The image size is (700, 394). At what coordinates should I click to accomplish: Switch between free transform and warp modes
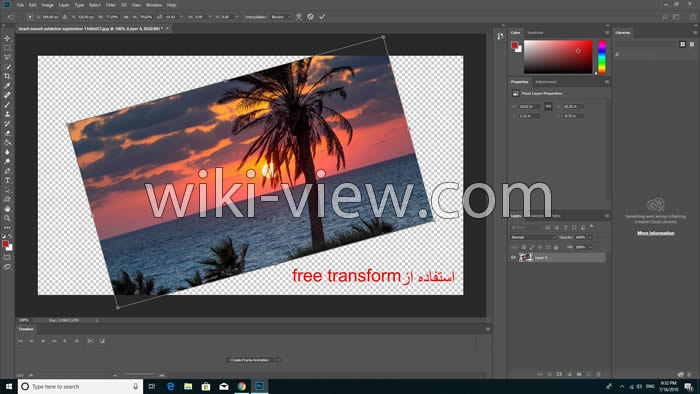pos(299,17)
